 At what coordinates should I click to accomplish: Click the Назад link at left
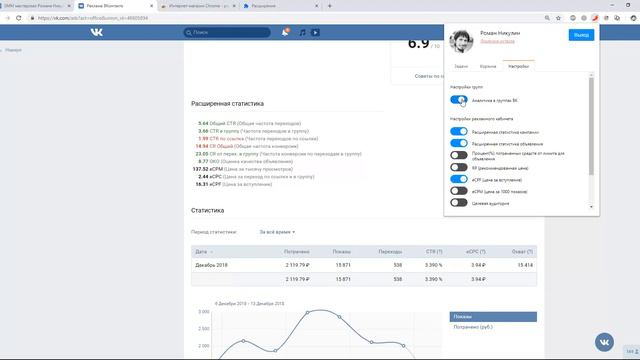pyautogui.click(x=13, y=50)
